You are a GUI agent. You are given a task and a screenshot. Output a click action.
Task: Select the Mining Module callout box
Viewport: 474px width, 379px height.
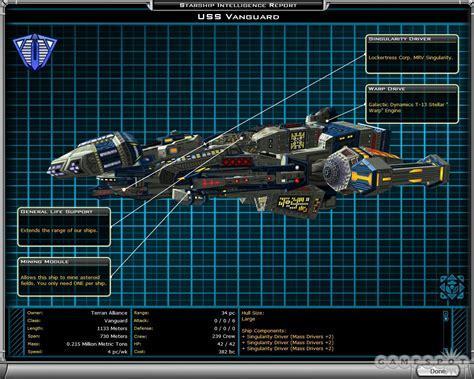click(64, 277)
